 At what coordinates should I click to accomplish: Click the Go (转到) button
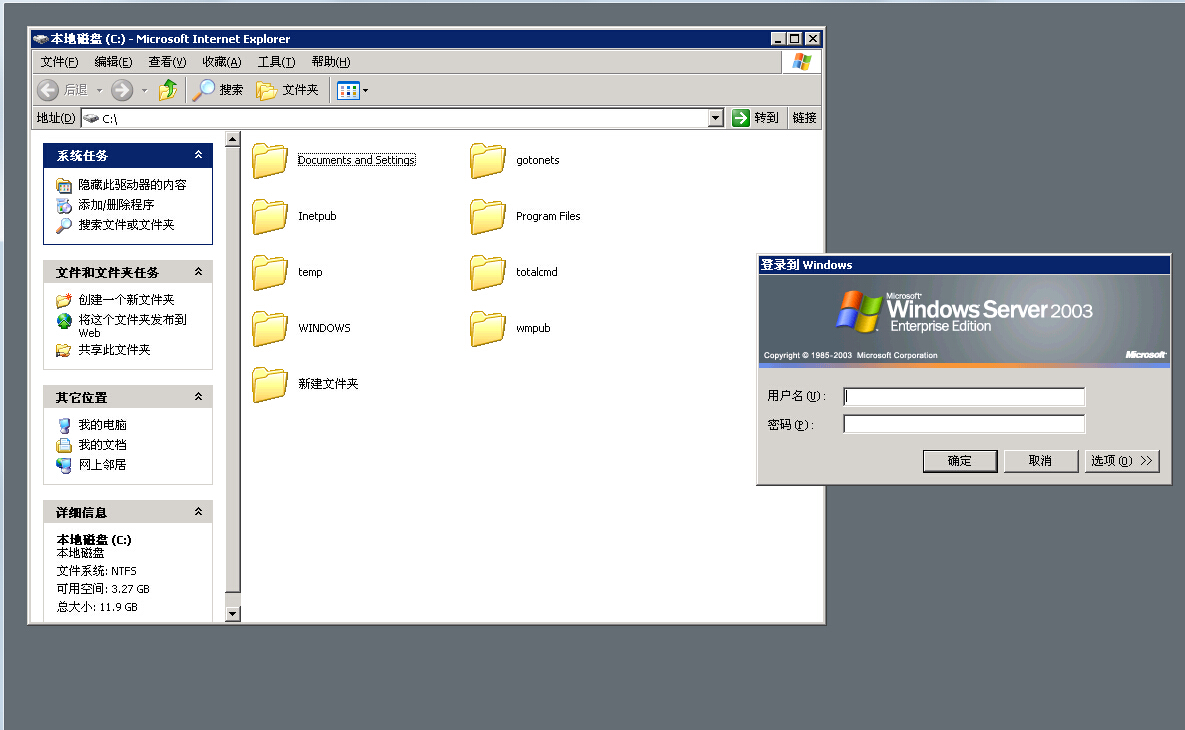click(x=756, y=118)
